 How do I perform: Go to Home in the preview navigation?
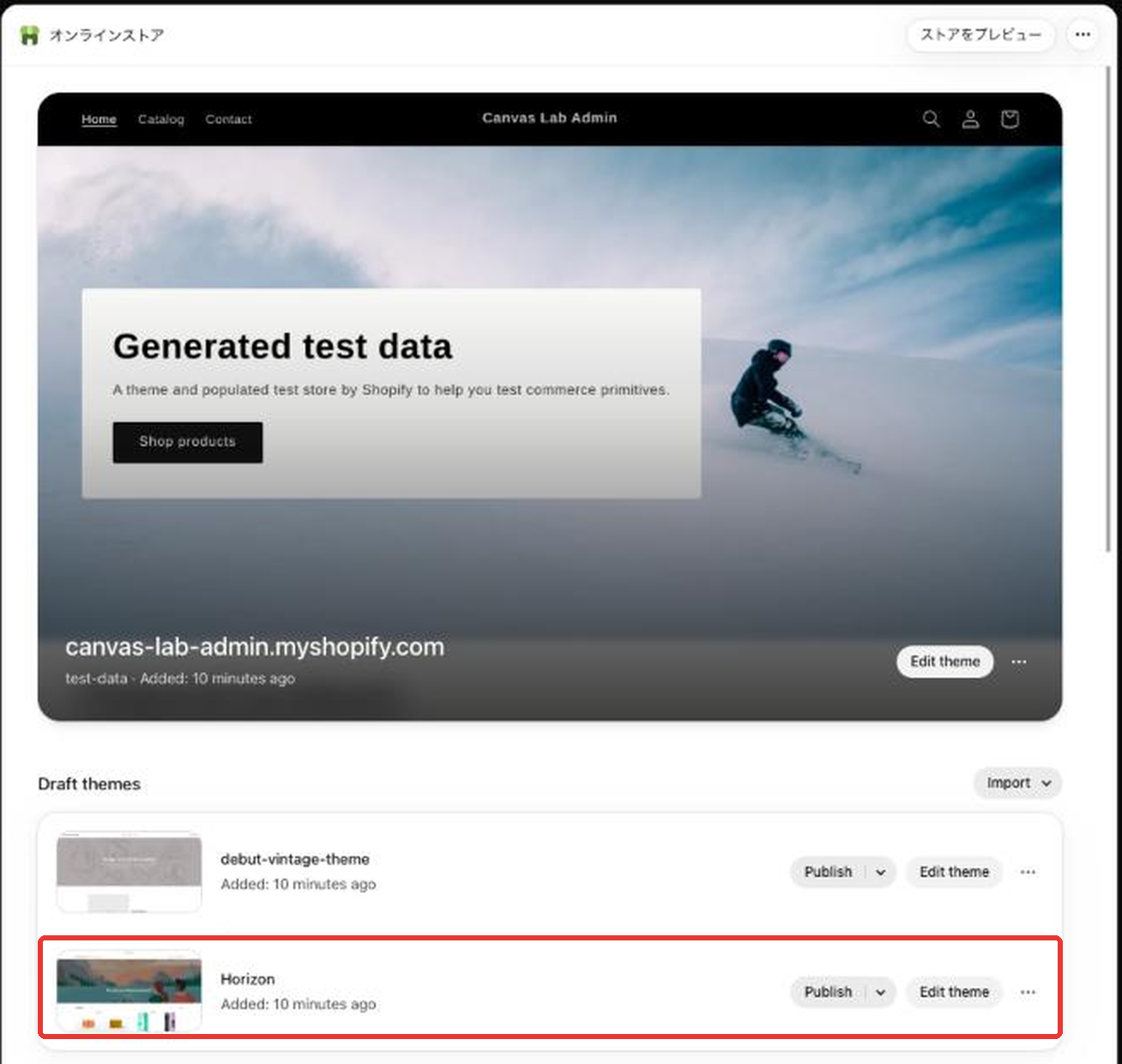[99, 119]
